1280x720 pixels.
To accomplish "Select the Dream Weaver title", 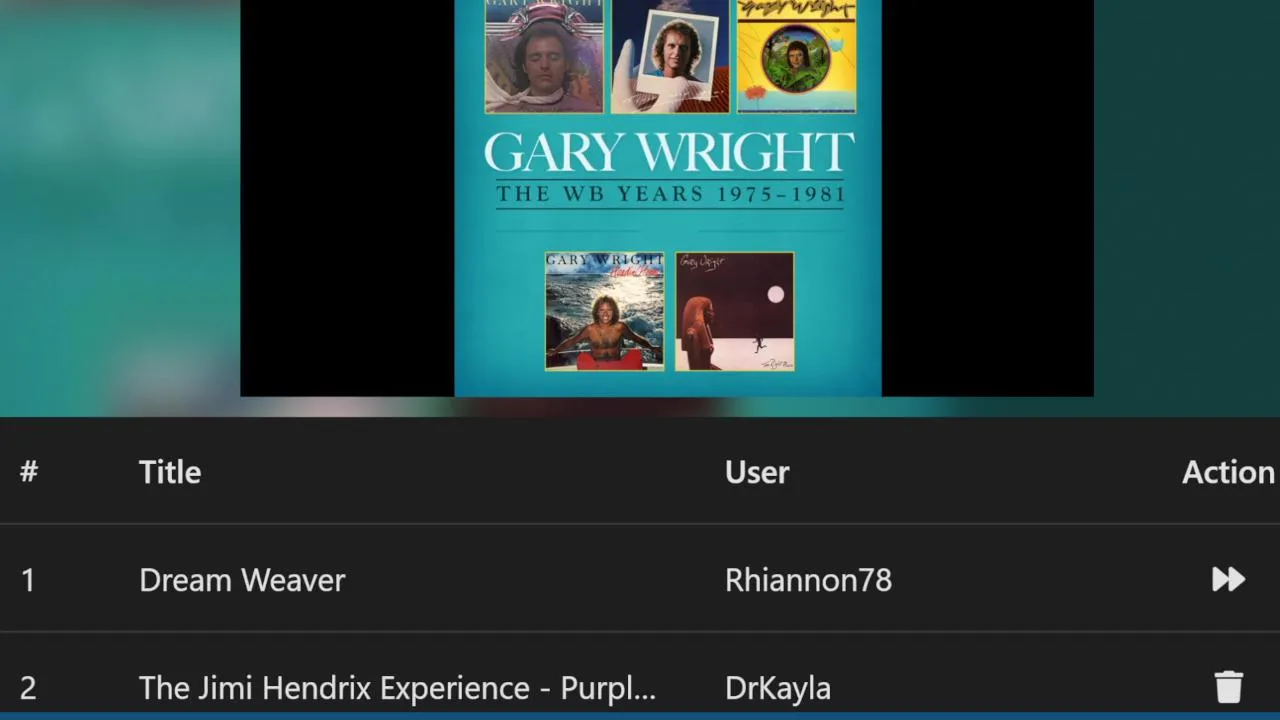I will pos(242,580).
